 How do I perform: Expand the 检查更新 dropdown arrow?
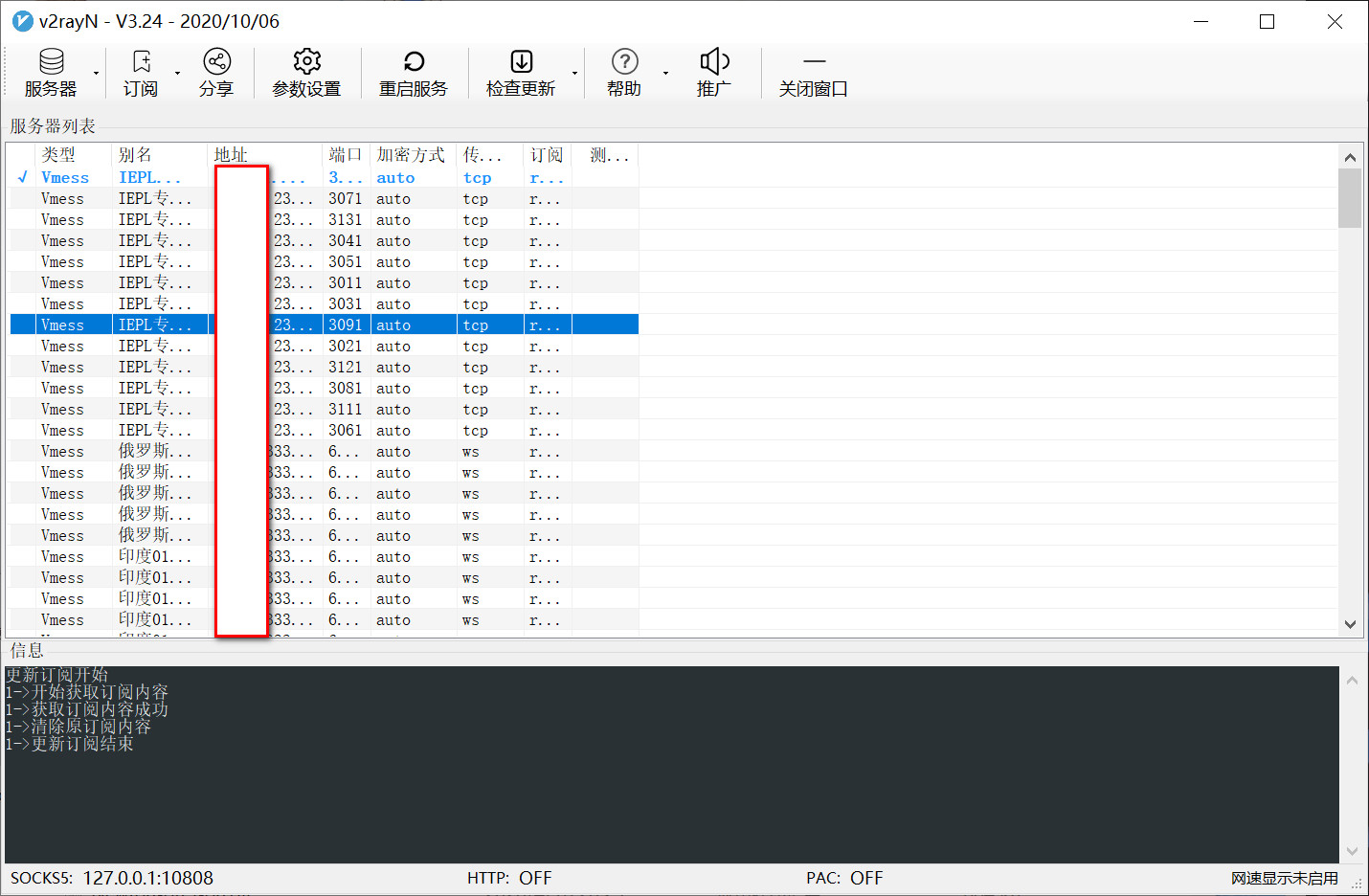(574, 74)
